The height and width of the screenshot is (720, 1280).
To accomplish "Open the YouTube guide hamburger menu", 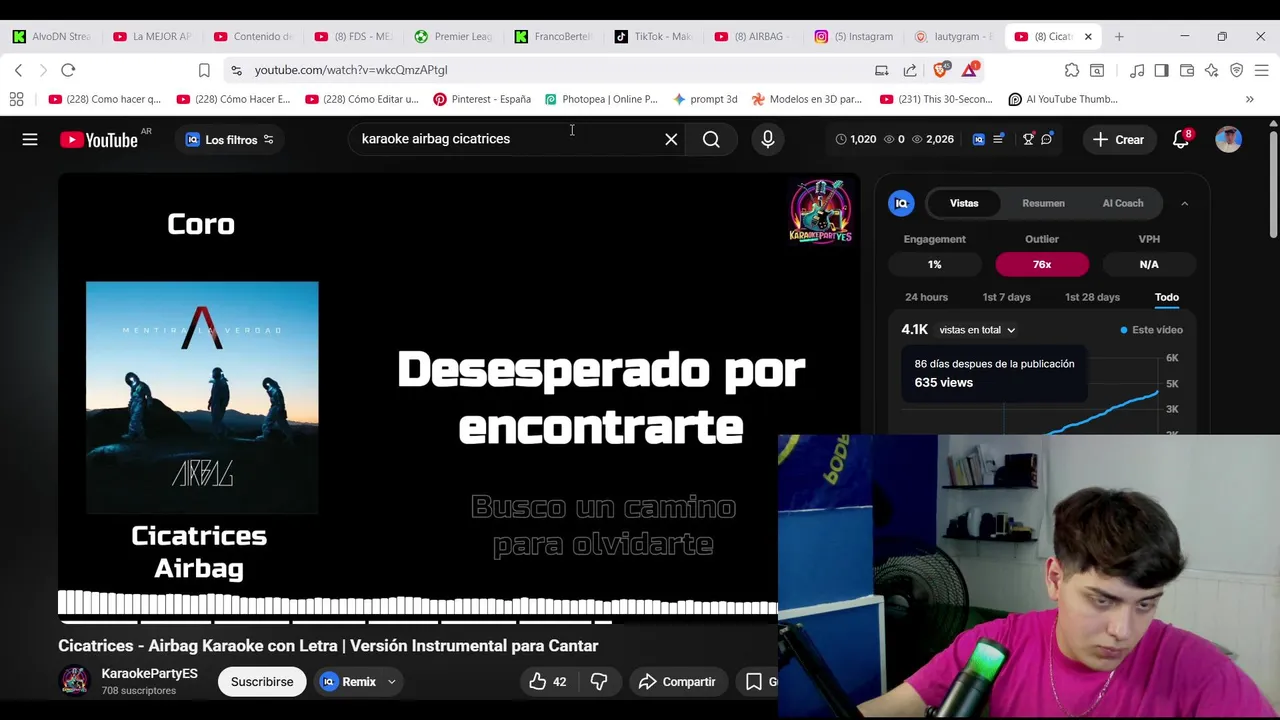I will pos(30,140).
